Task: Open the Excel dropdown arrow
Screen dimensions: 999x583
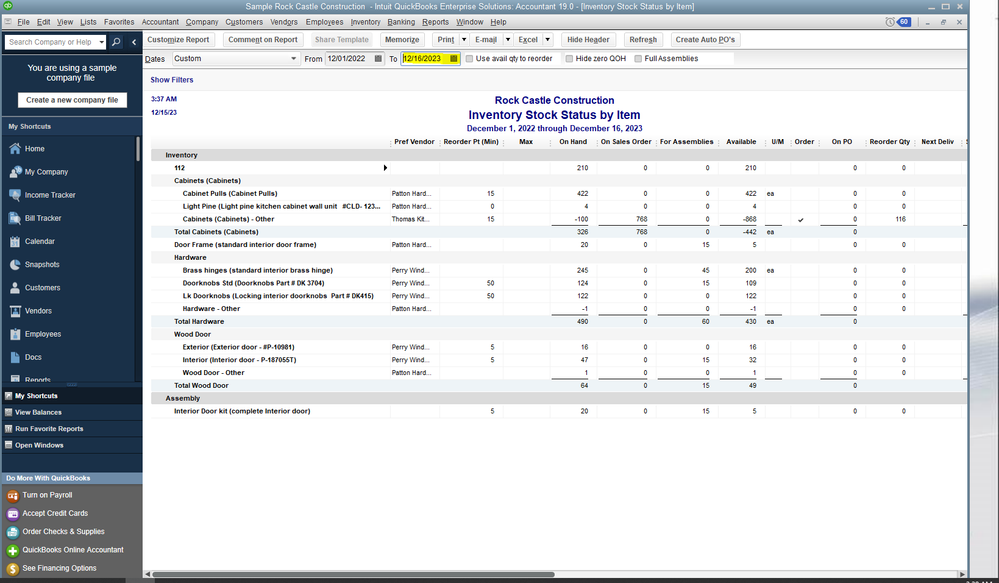Action: click(x=547, y=40)
